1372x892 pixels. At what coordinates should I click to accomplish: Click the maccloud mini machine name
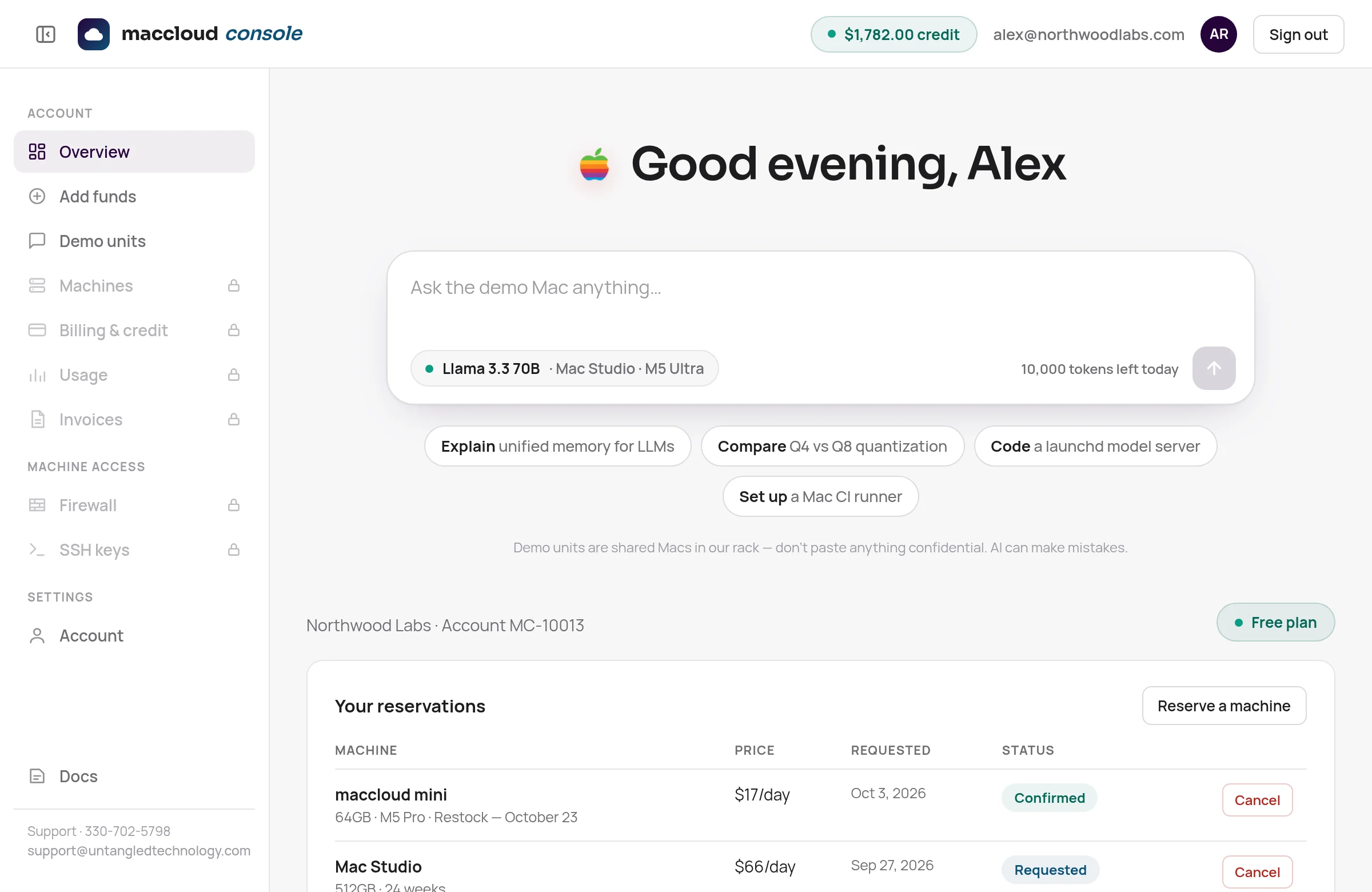pos(391,795)
